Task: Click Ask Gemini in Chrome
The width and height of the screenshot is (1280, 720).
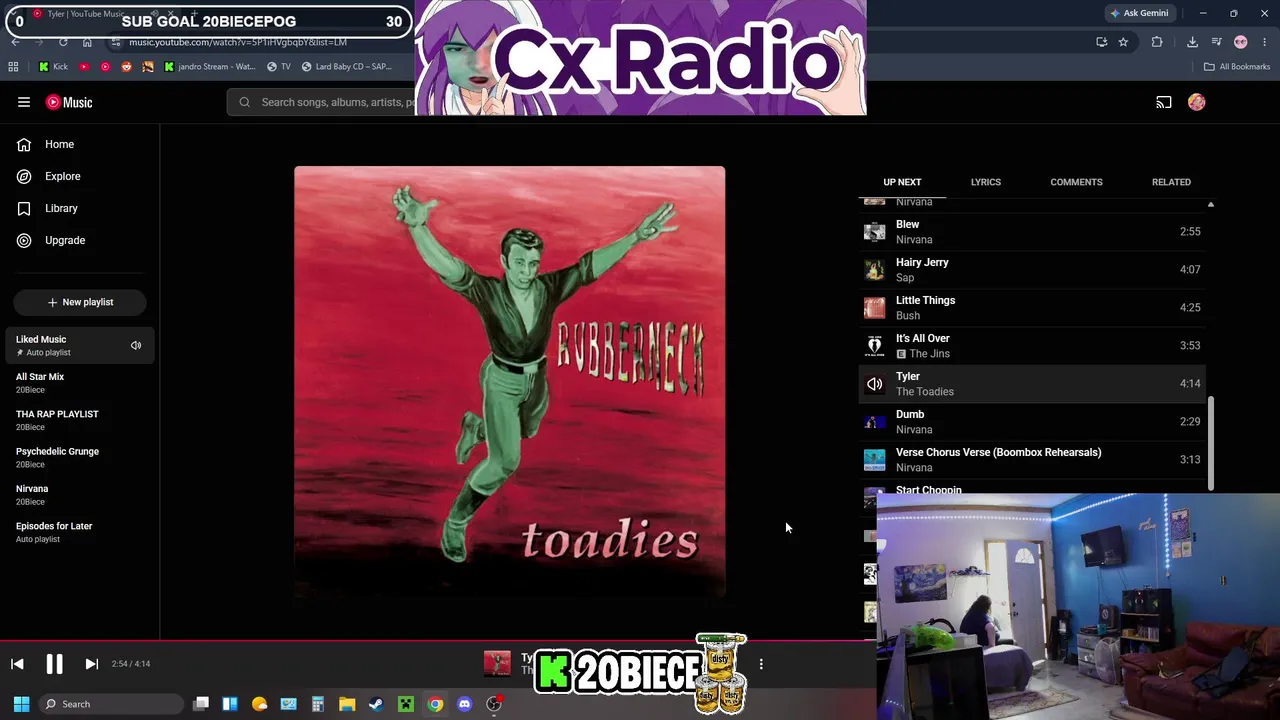Action: pyautogui.click(x=1139, y=13)
